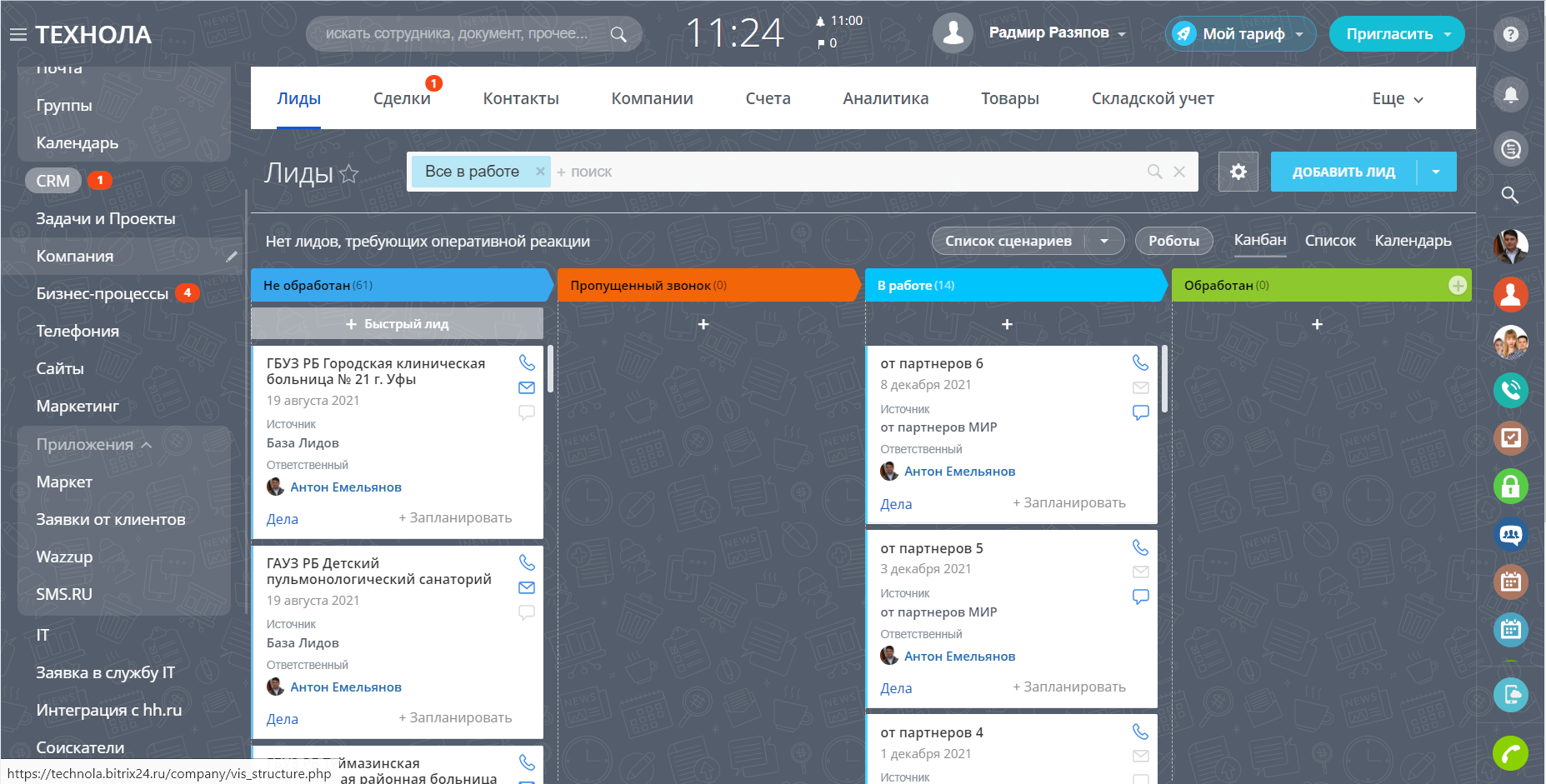Image resolution: width=1546 pixels, height=784 pixels.
Task: Switch view to Список
Action: coord(1330,241)
